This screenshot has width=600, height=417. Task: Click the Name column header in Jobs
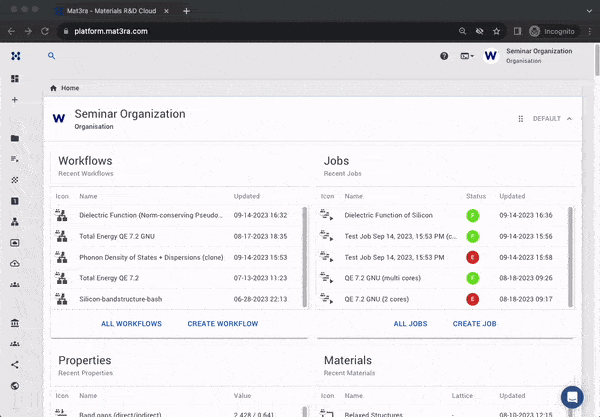pyautogui.click(x=354, y=196)
